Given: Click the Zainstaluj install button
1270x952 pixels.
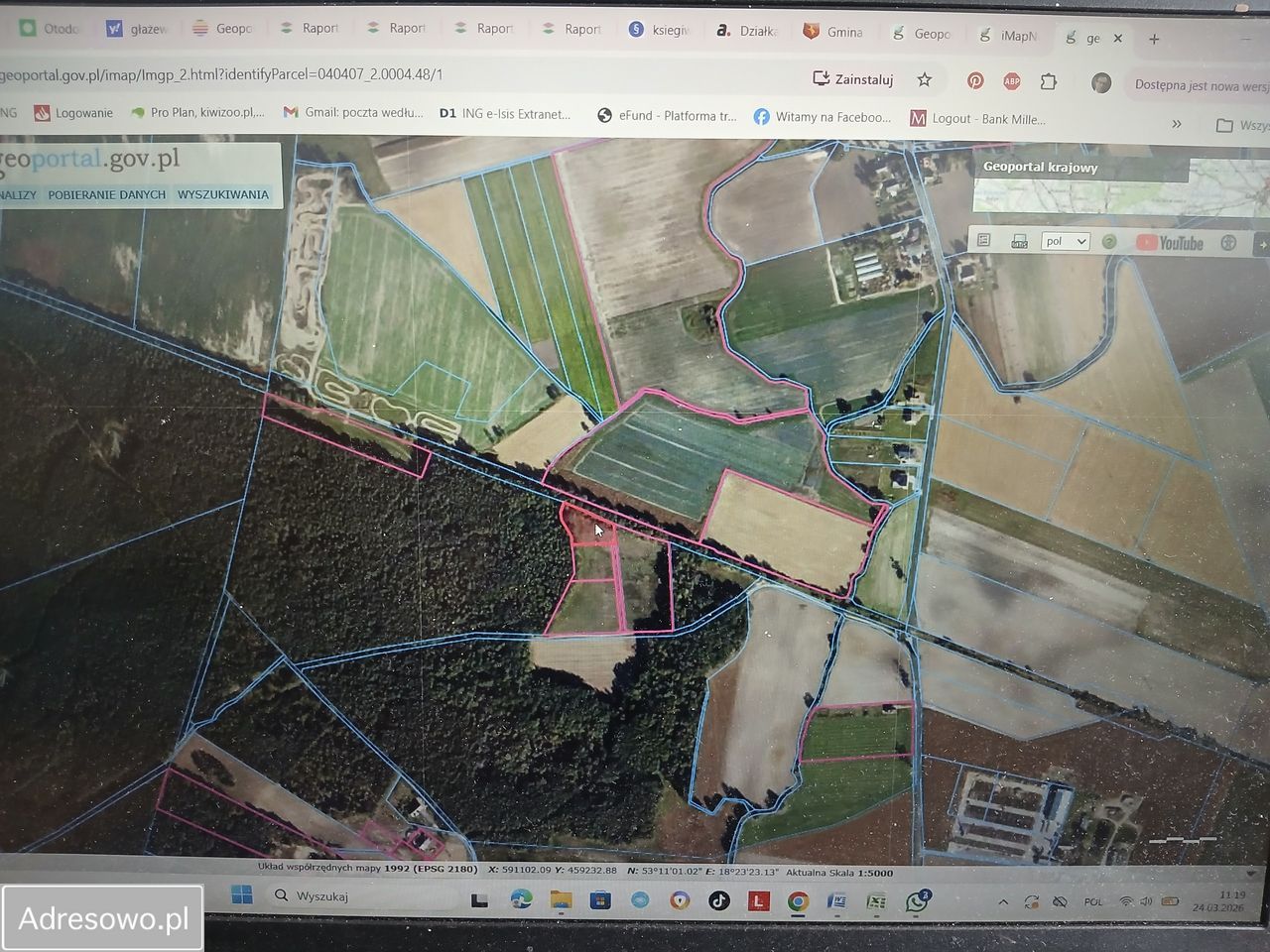Looking at the screenshot, I should coord(852,79).
